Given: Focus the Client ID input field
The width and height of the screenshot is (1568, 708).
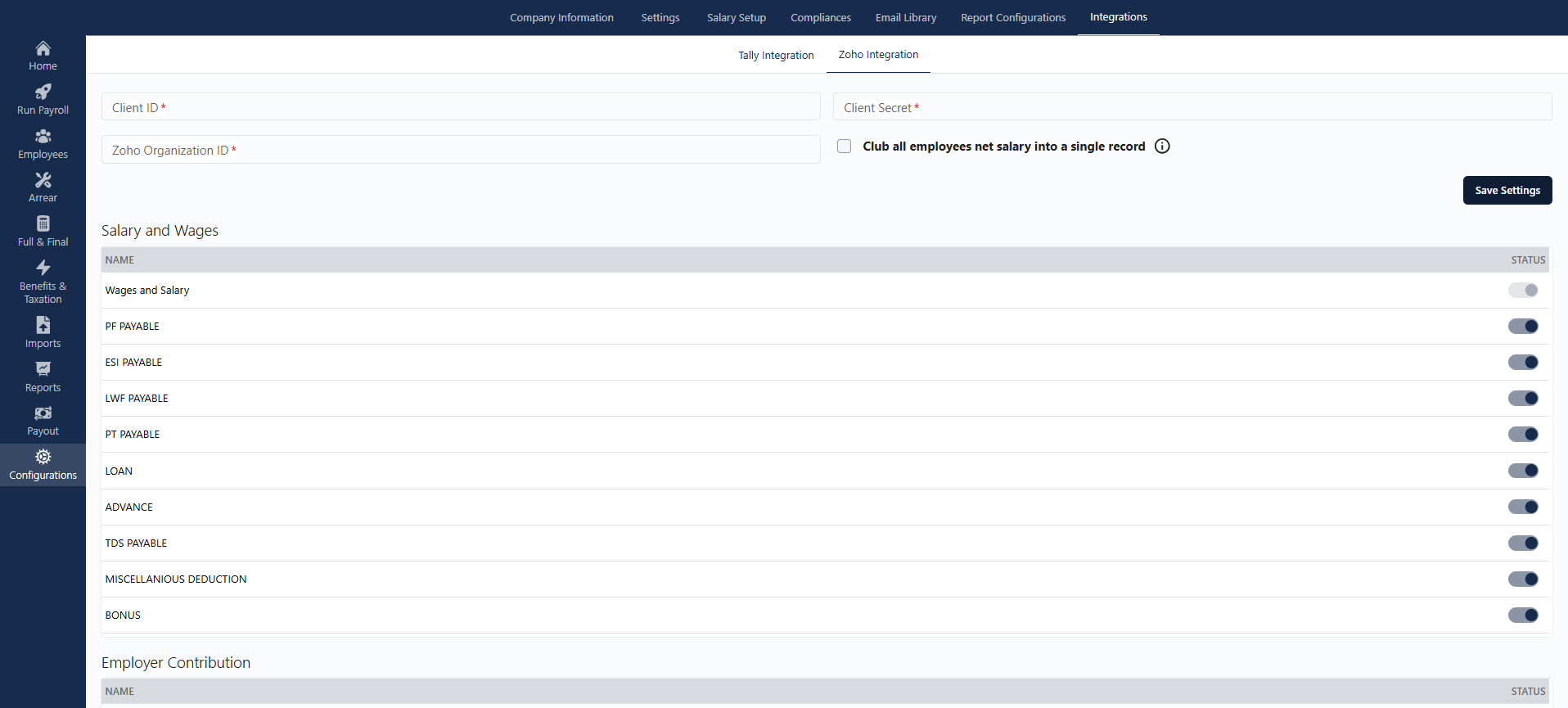Looking at the screenshot, I should 461,107.
